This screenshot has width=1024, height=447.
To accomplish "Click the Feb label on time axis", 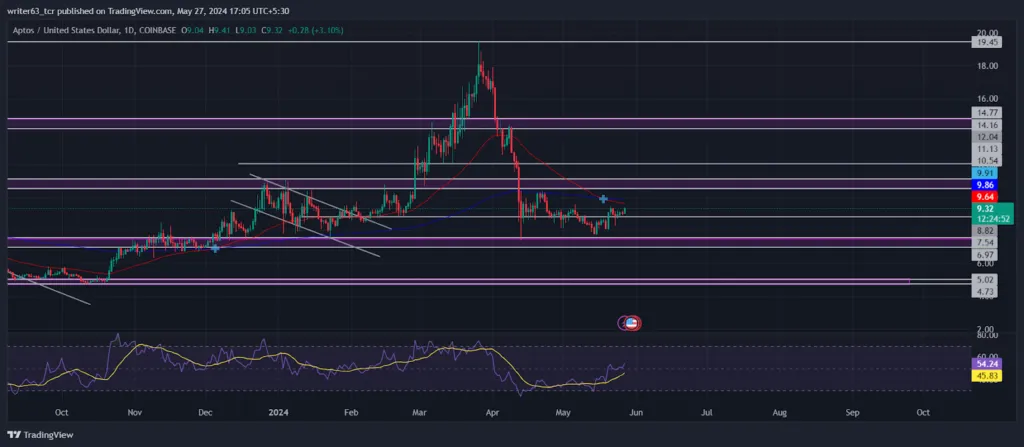I will pyautogui.click(x=351, y=412).
